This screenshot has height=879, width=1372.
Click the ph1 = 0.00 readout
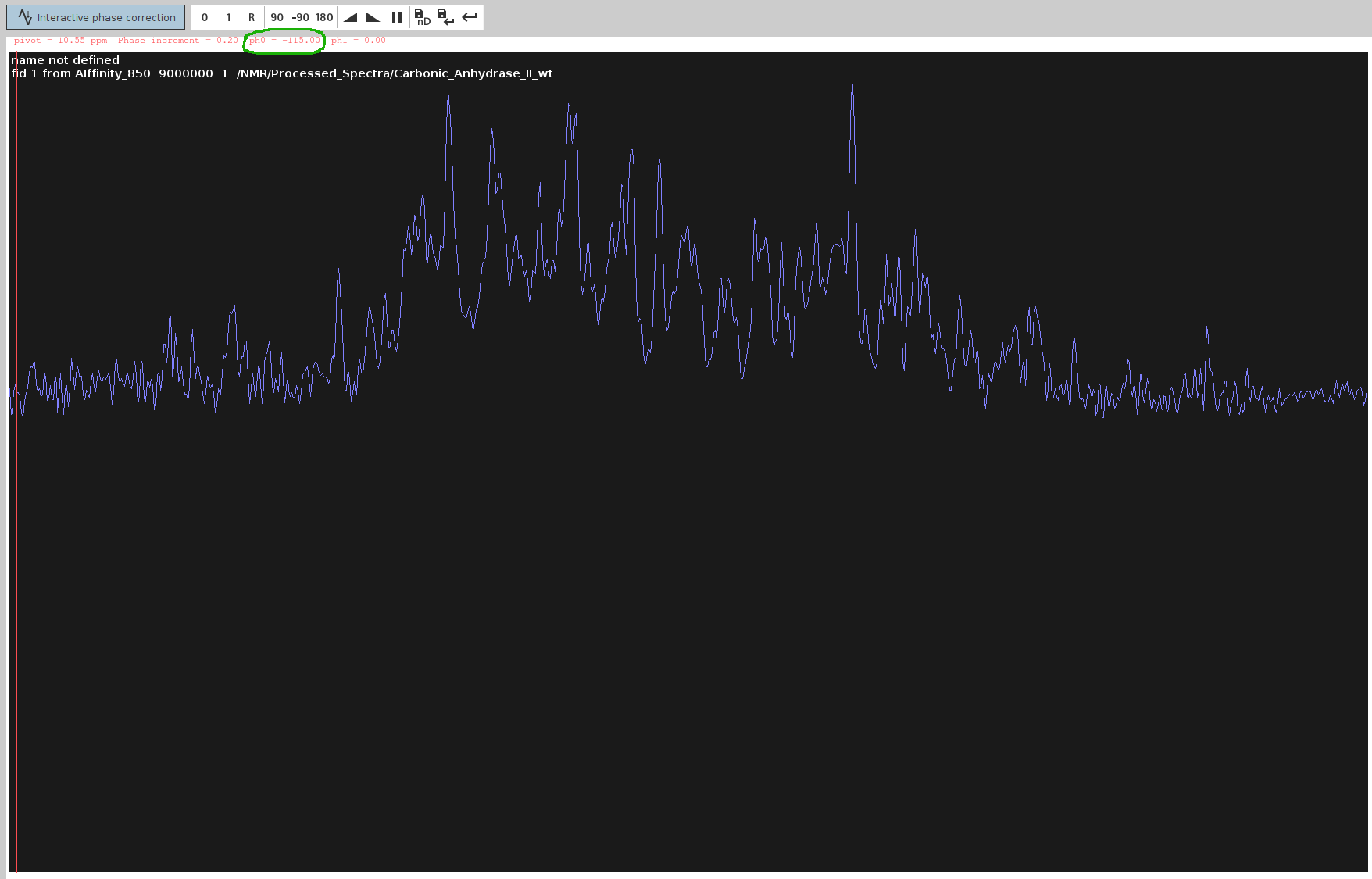[x=358, y=41]
